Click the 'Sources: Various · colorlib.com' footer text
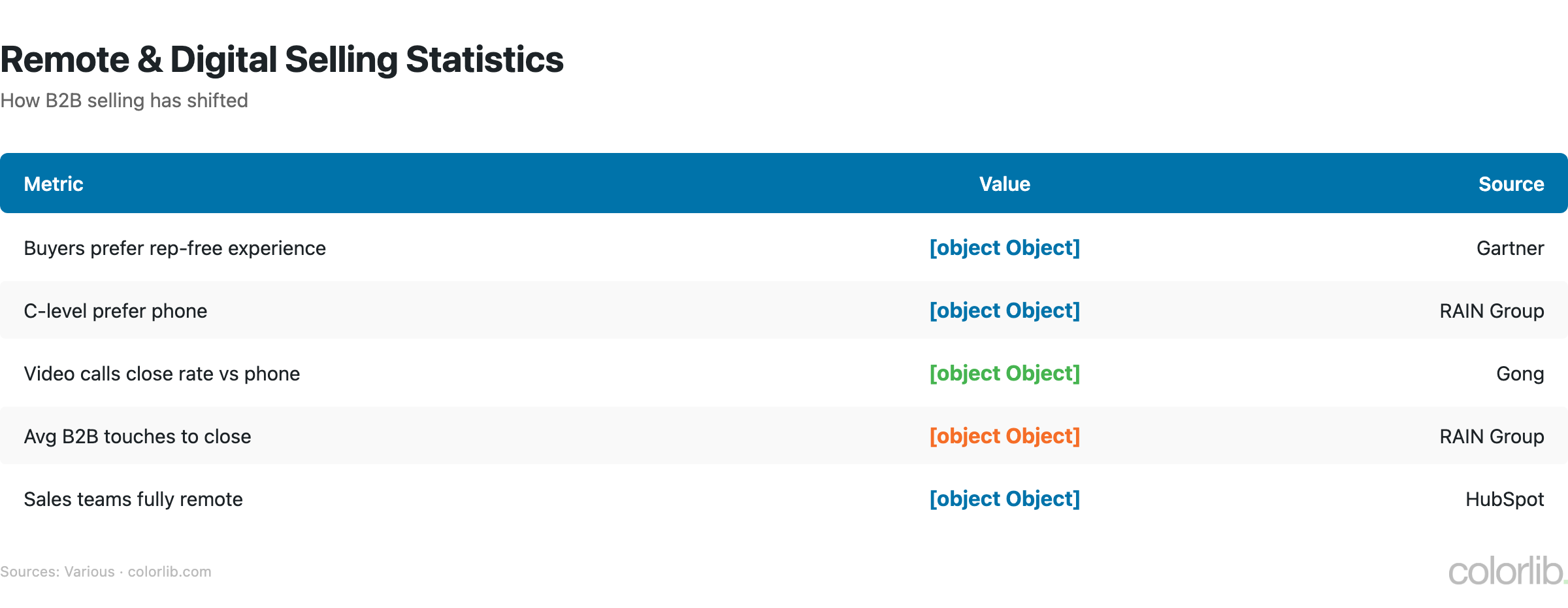 [x=106, y=572]
